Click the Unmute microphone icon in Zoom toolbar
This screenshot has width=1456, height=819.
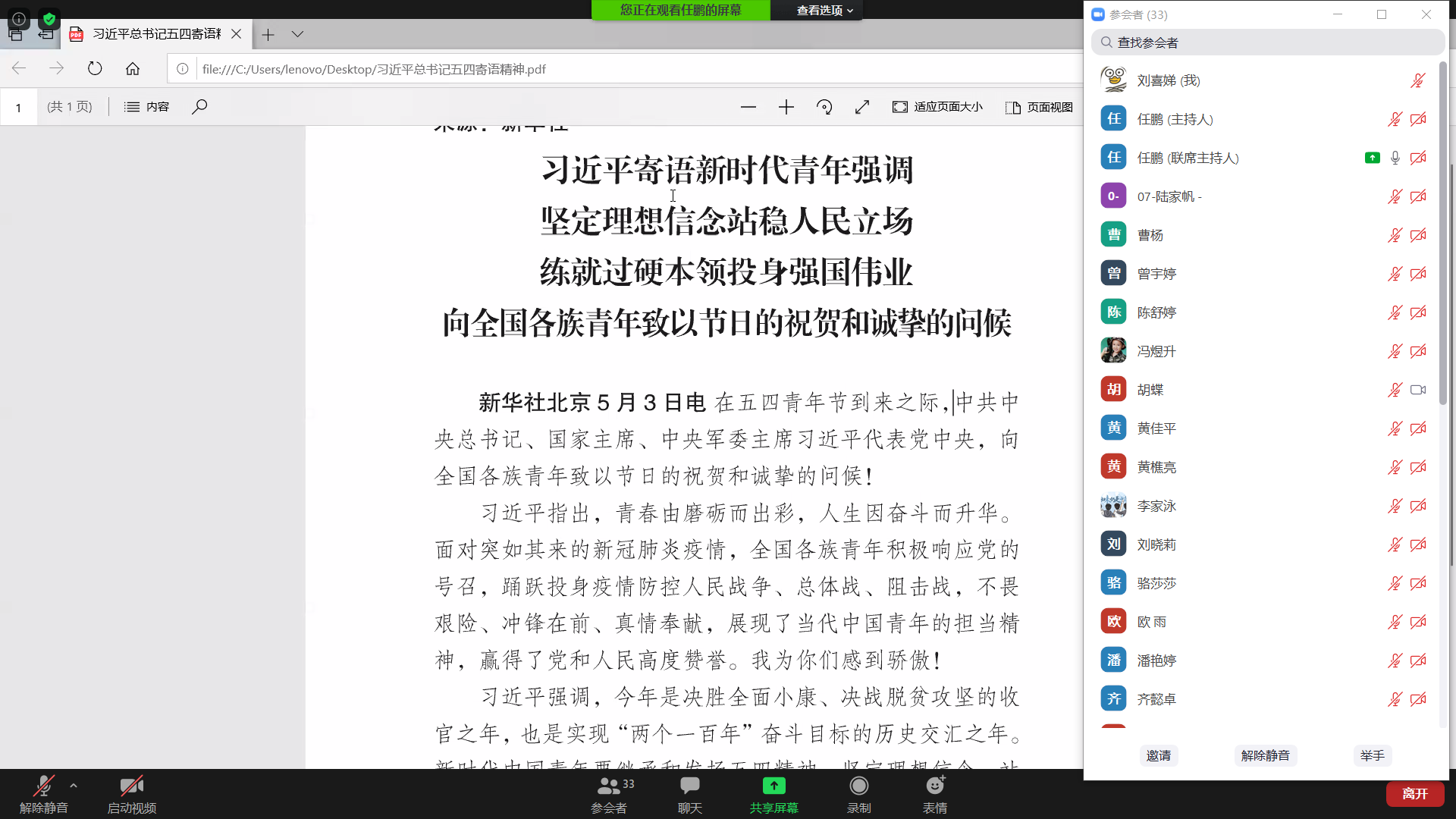pyautogui.click(x=44, y=786)
